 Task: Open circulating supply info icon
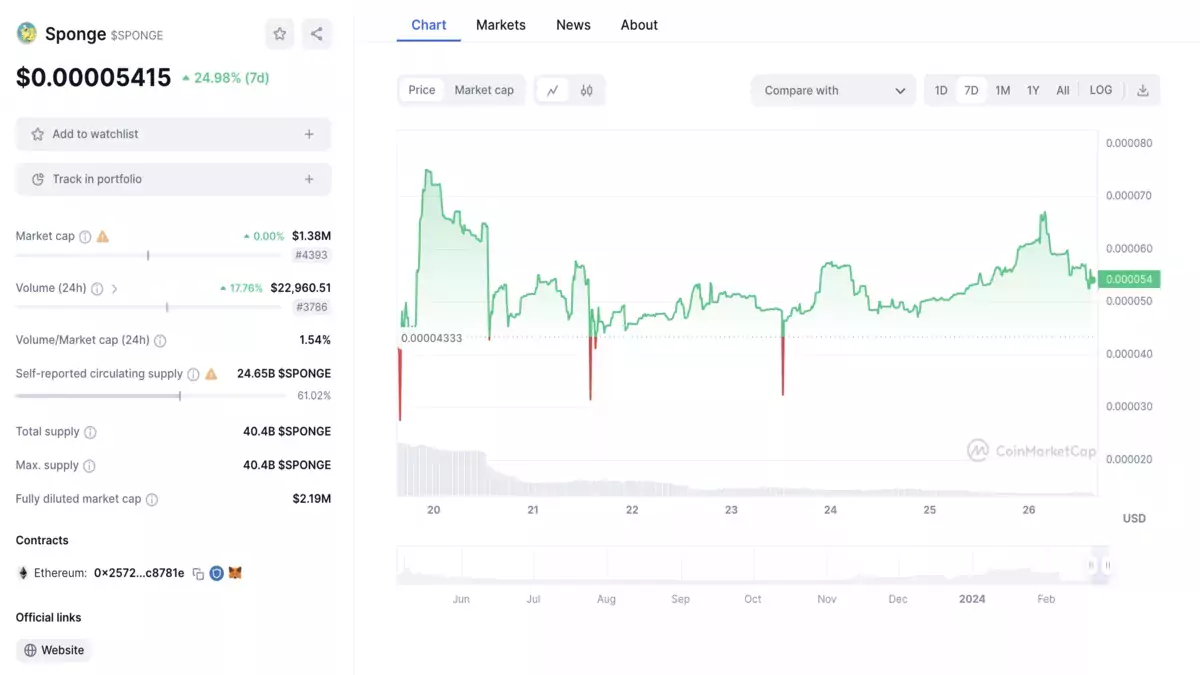(194, 374)
